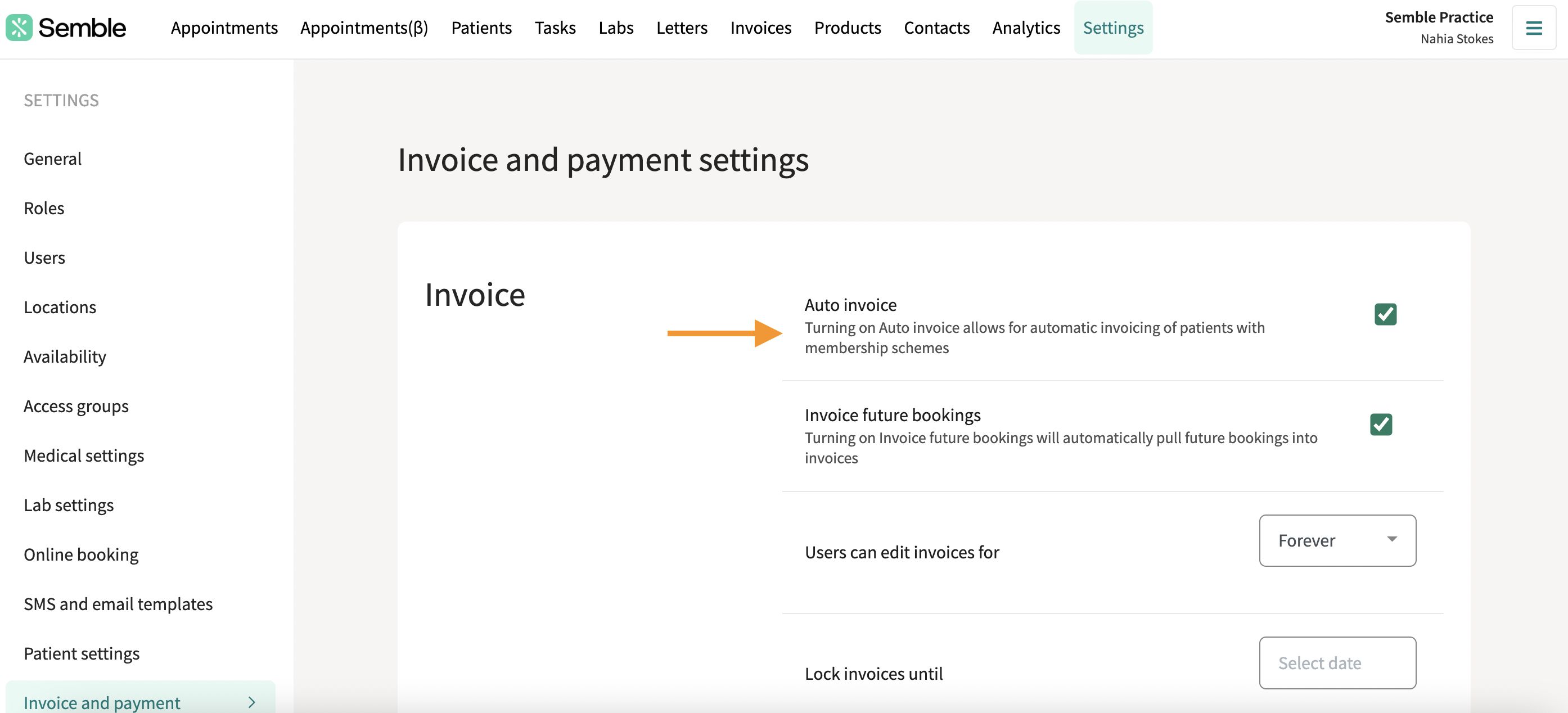The height and width of the screenshot is (713, 1568).
Task: Open the Forever edit duration dropdown
Action: [1337, 540]
